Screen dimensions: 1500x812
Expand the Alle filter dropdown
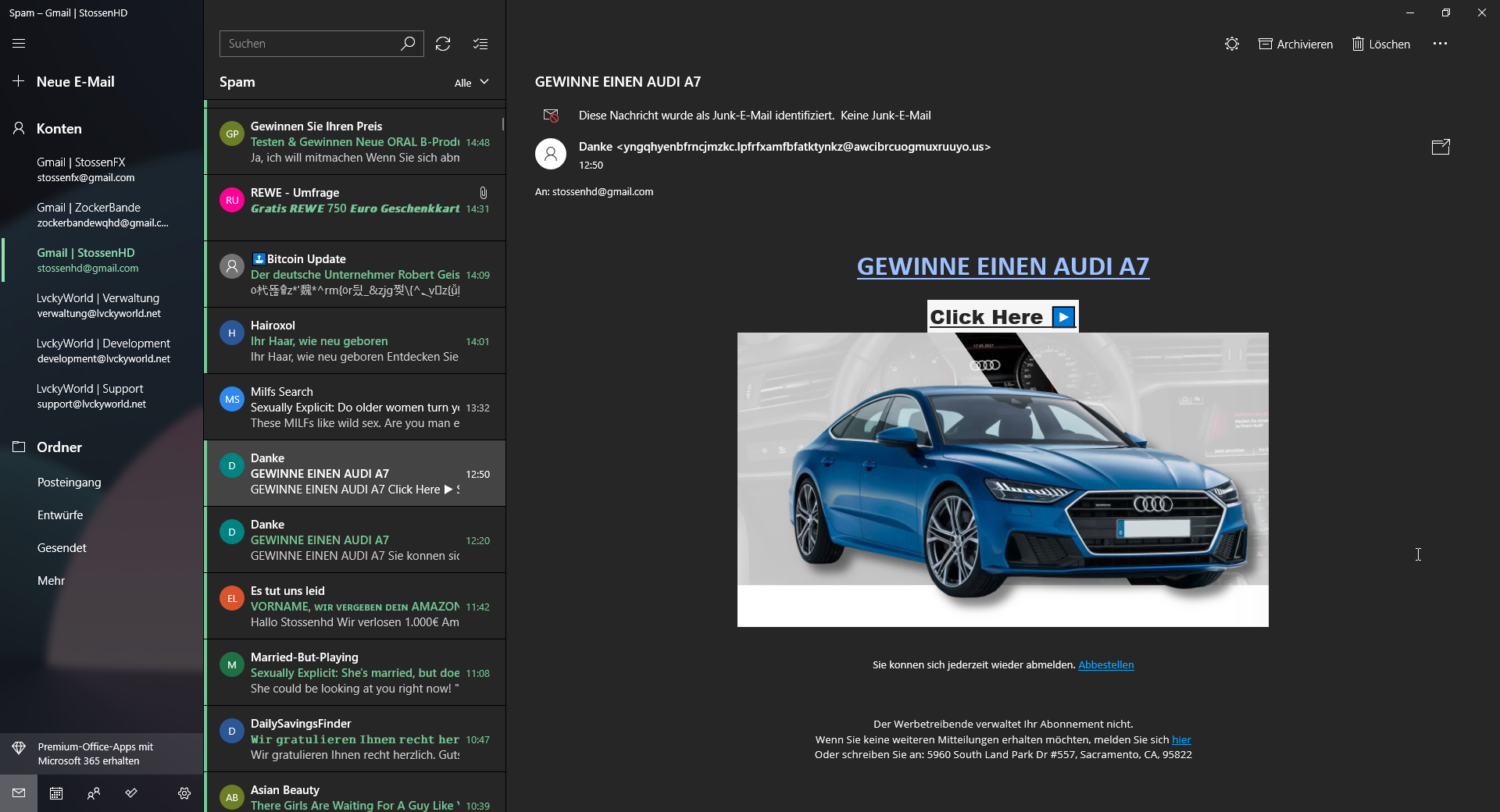[x=472, y=83]
